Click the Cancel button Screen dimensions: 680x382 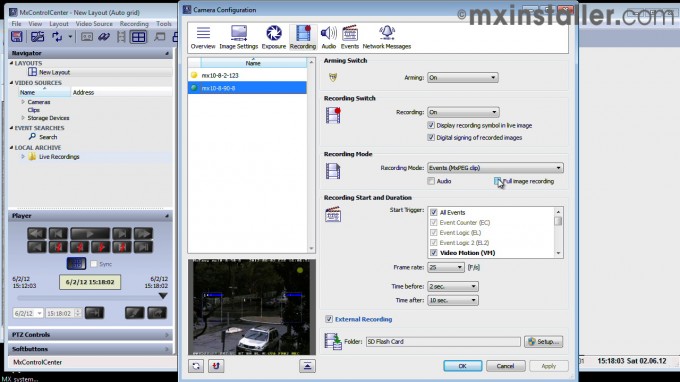pos(505,366)
